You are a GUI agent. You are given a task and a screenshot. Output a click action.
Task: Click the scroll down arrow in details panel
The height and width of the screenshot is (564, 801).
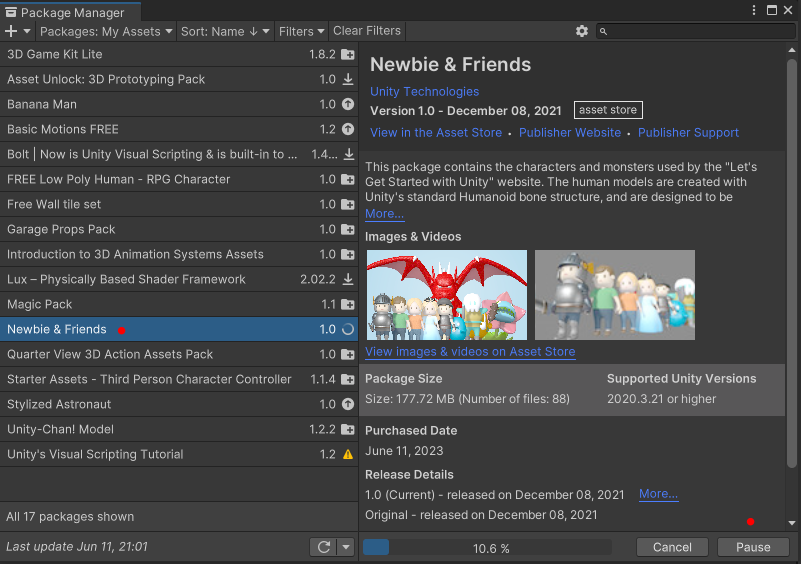click(x=792, y=523)
